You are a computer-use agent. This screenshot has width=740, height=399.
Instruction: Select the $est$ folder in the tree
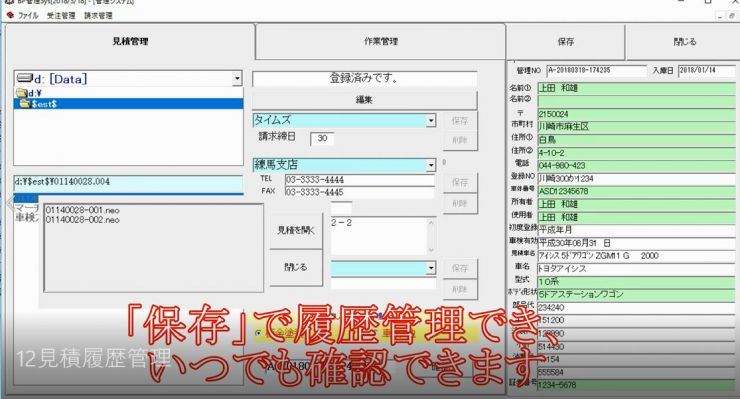point(128,103)
